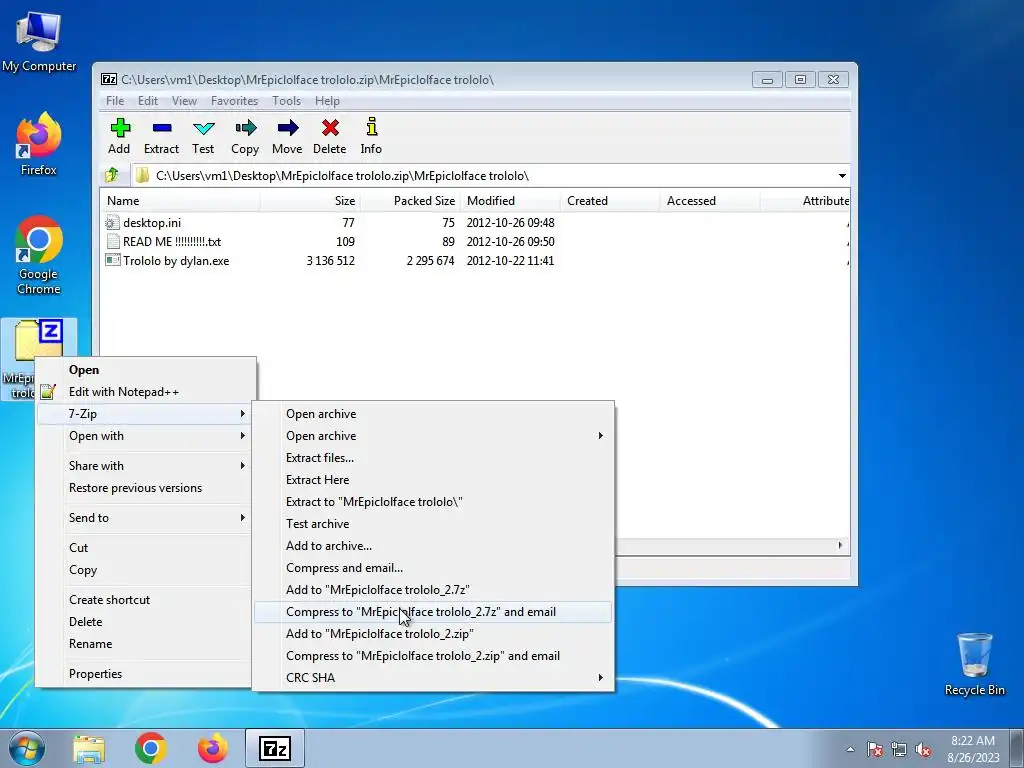Expand the Share with submenu
The width and height of the screenshot is (1024, 768).
242,466
